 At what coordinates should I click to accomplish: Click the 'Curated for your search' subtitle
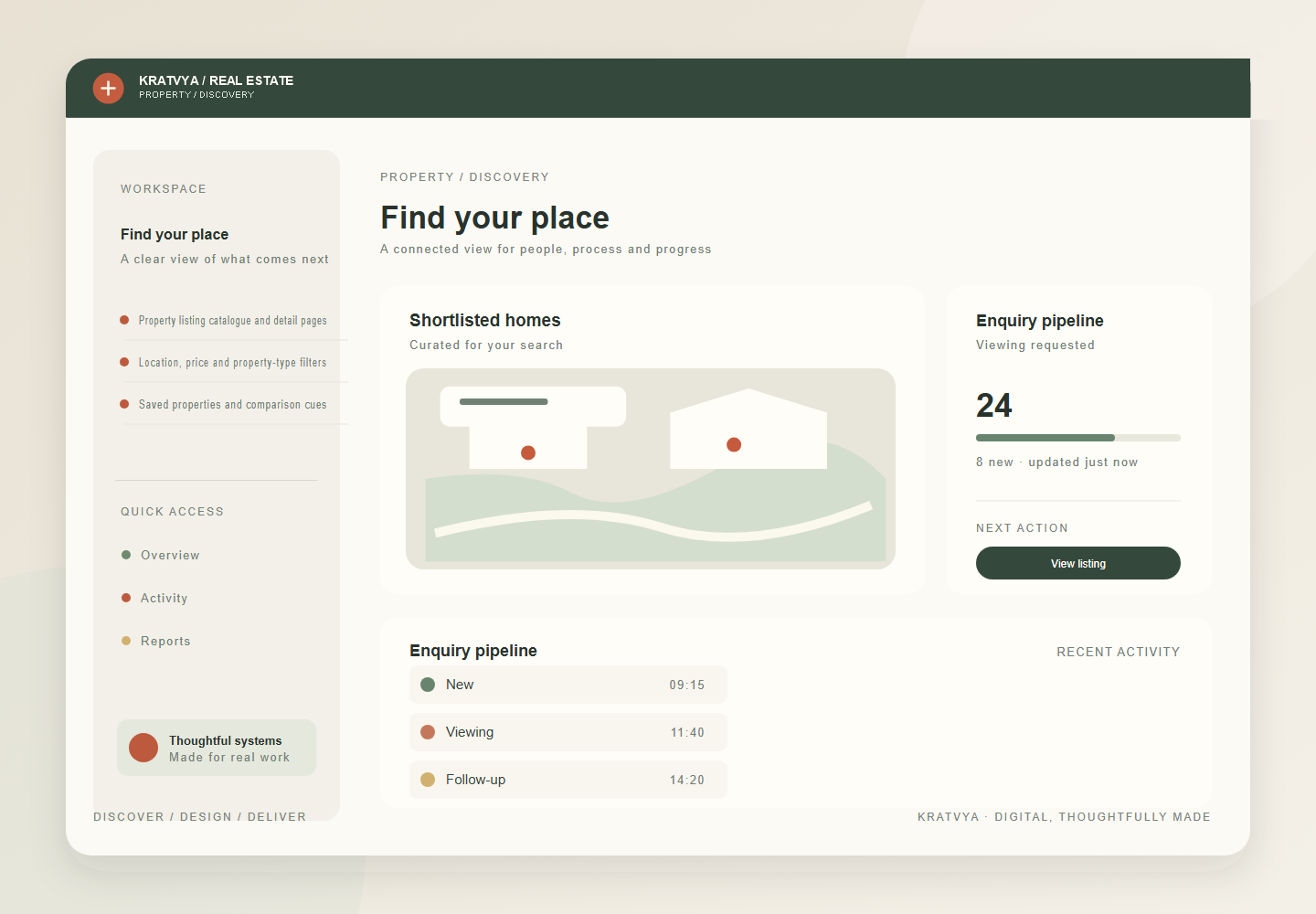coord(486,345)
